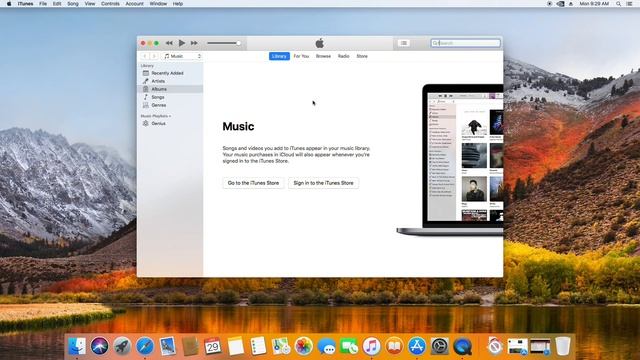This screenshot has height=360, width=640.
Task: Open the Help menu
Action: coord(178,4)
